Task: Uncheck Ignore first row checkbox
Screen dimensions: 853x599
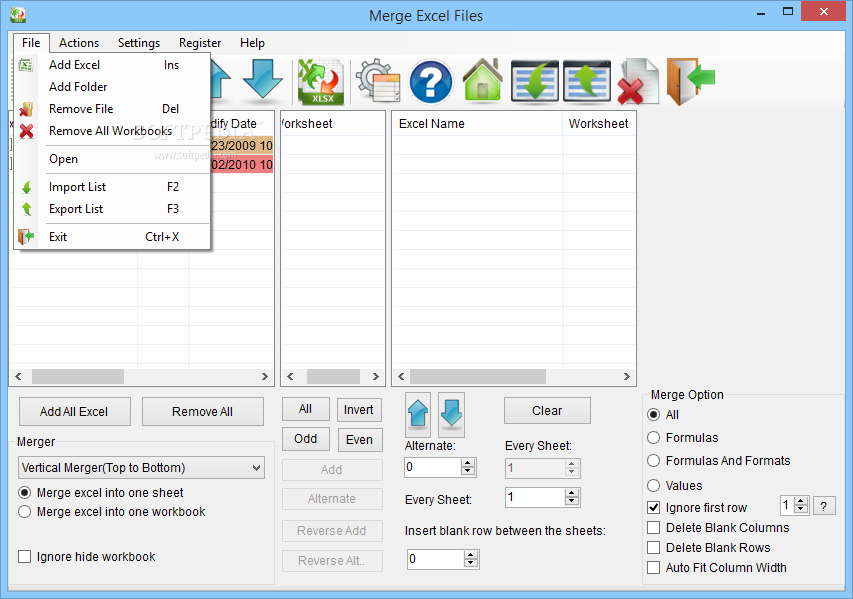Action: (654, 508)
